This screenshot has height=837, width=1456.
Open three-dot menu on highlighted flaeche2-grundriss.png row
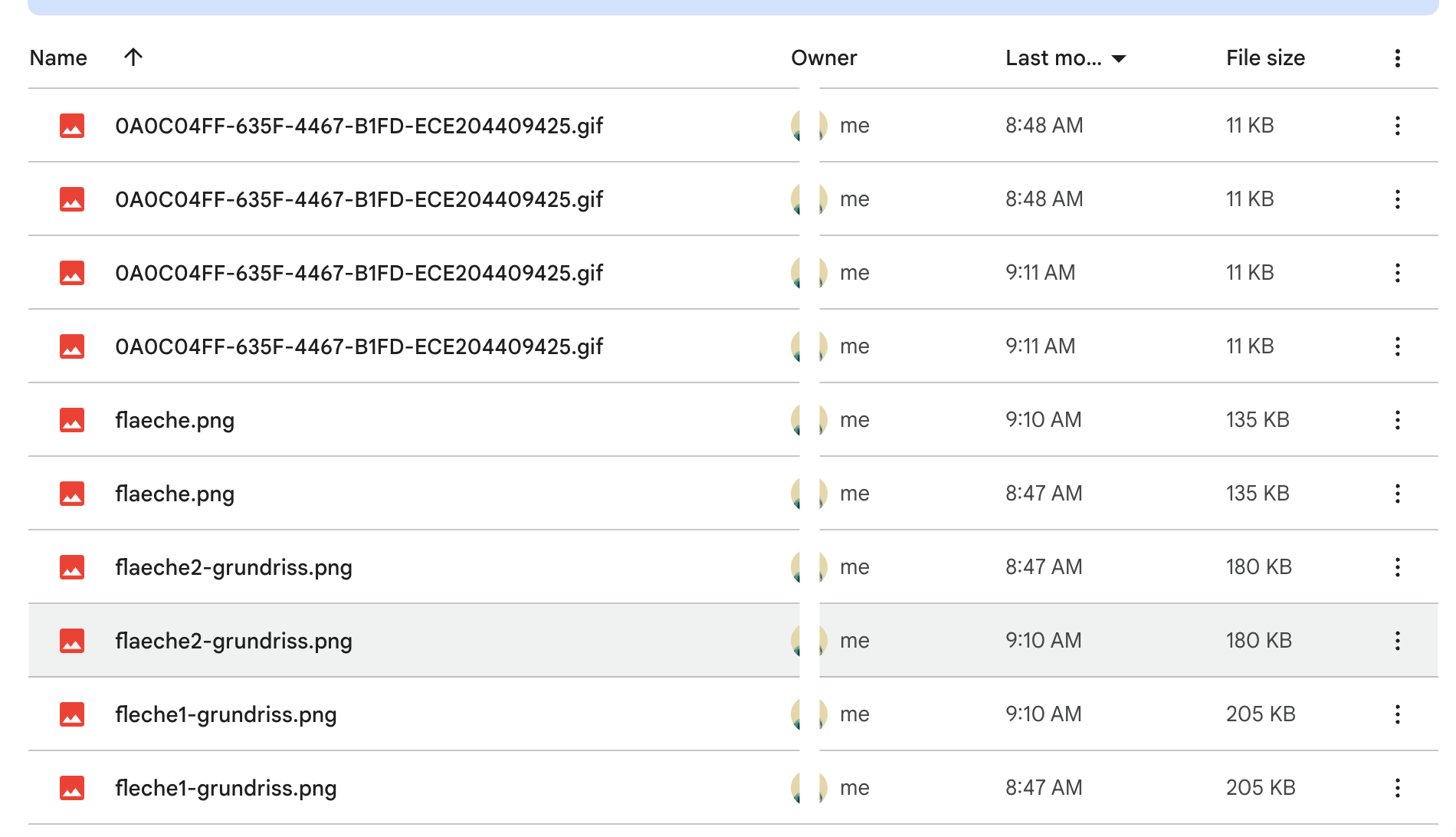click(x=1397, y=641)
